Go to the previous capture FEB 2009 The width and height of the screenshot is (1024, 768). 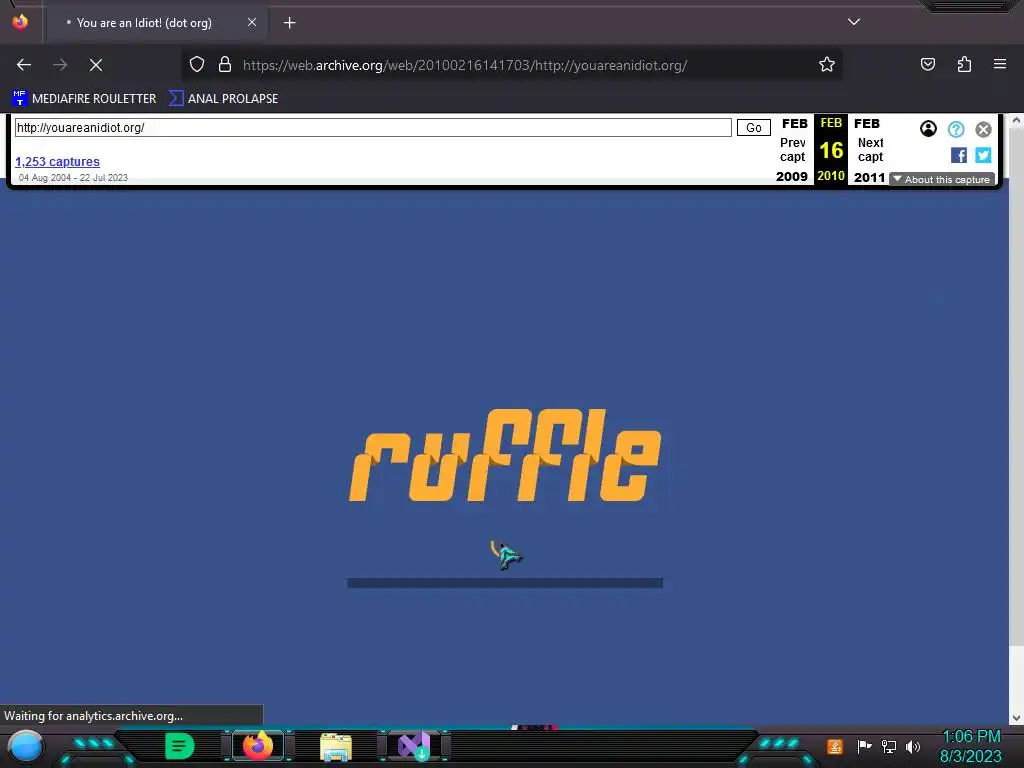tap(792, 150)
